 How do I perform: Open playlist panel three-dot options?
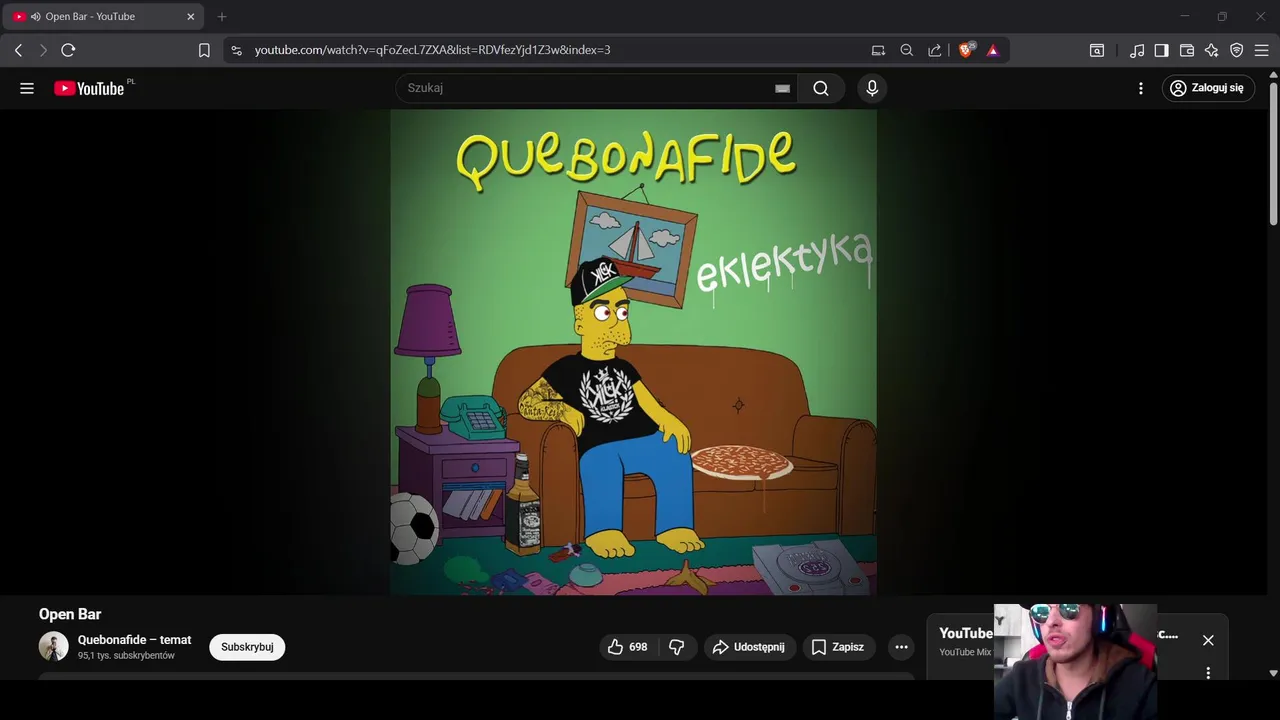[1208, 673]
